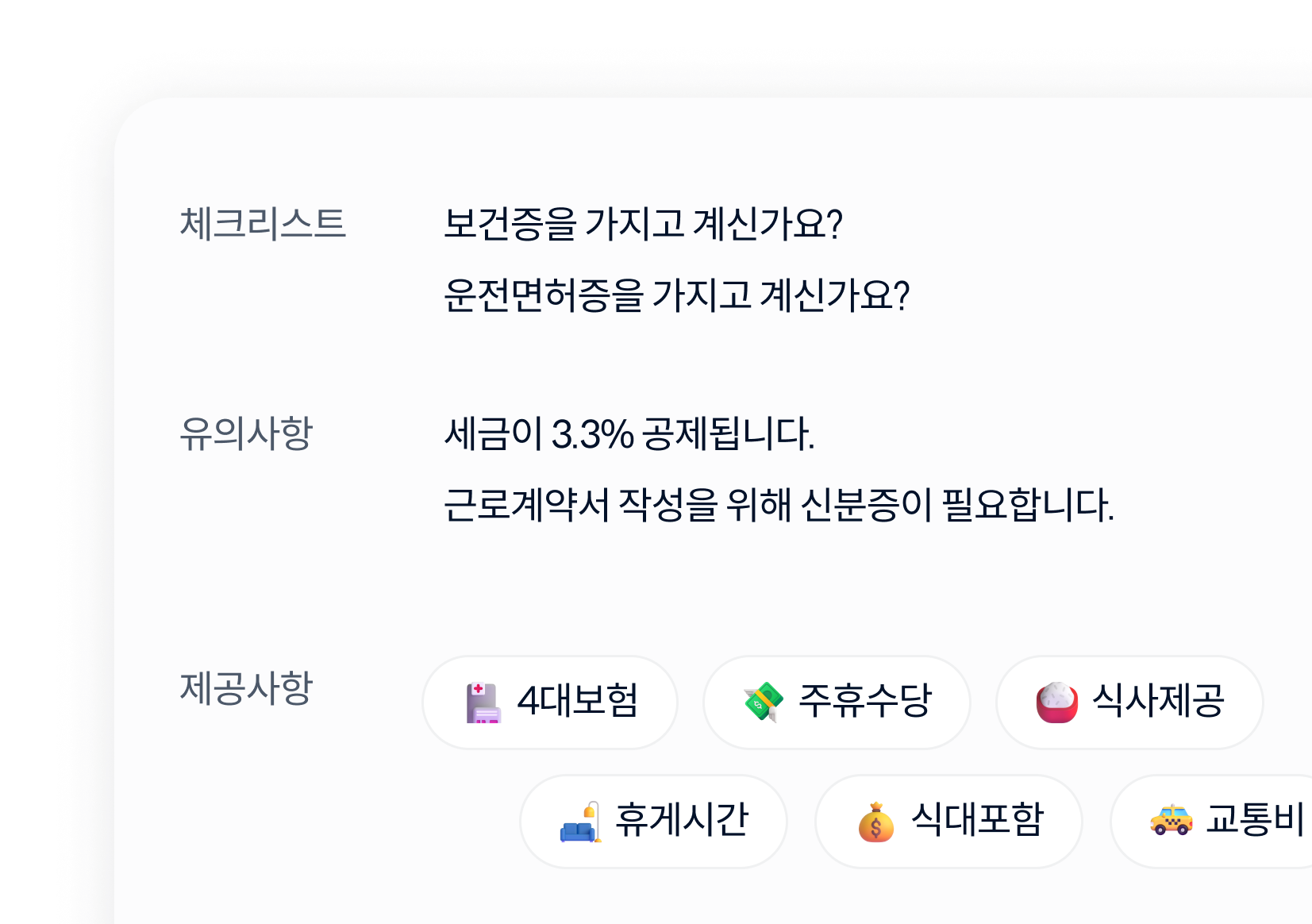Click the 유의사항 section label
1312x924 pixels.
(x=246, y=433)
